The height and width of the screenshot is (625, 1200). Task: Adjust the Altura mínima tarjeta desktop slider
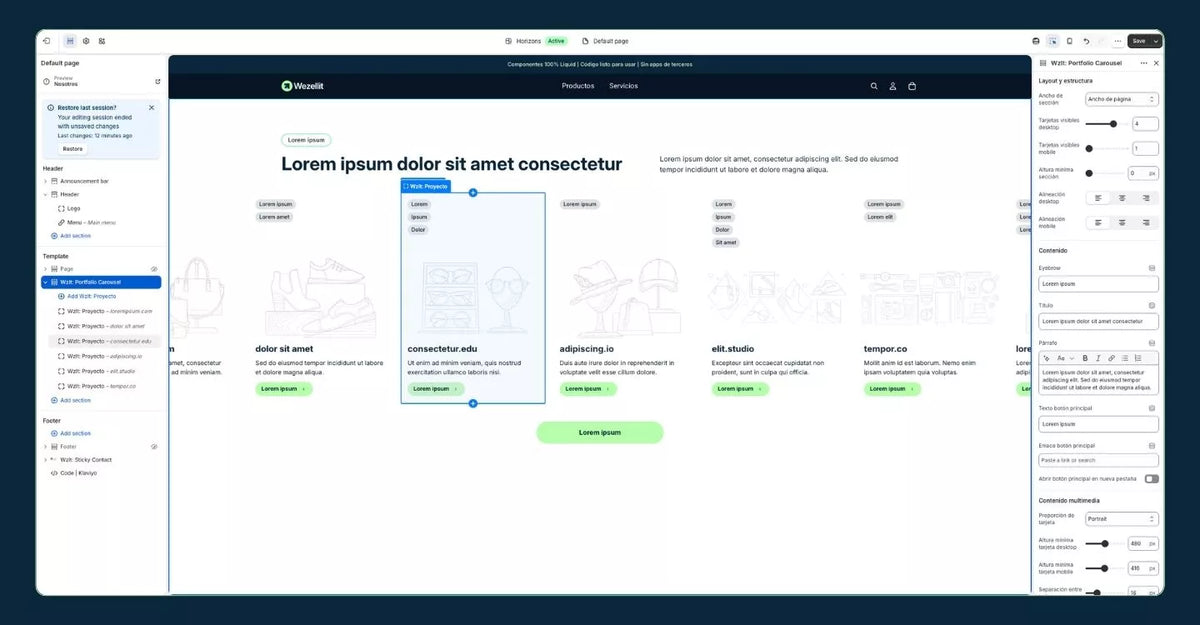click(1105, 544)
